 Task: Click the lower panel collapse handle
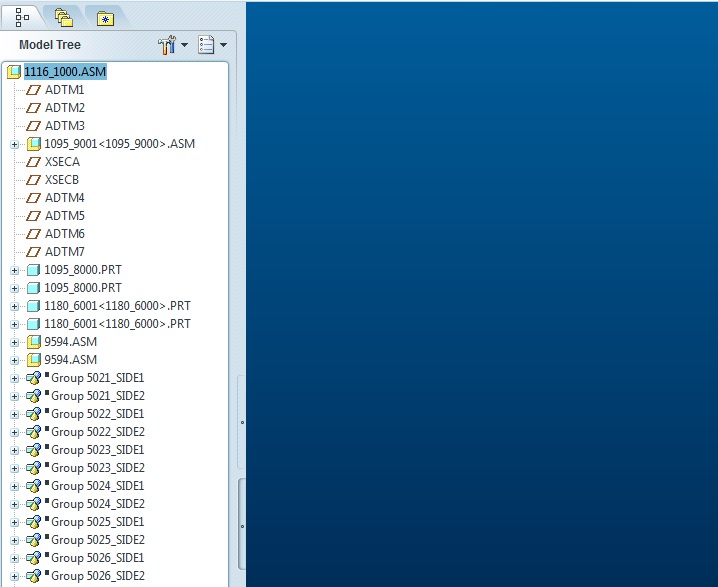(242, 525)
